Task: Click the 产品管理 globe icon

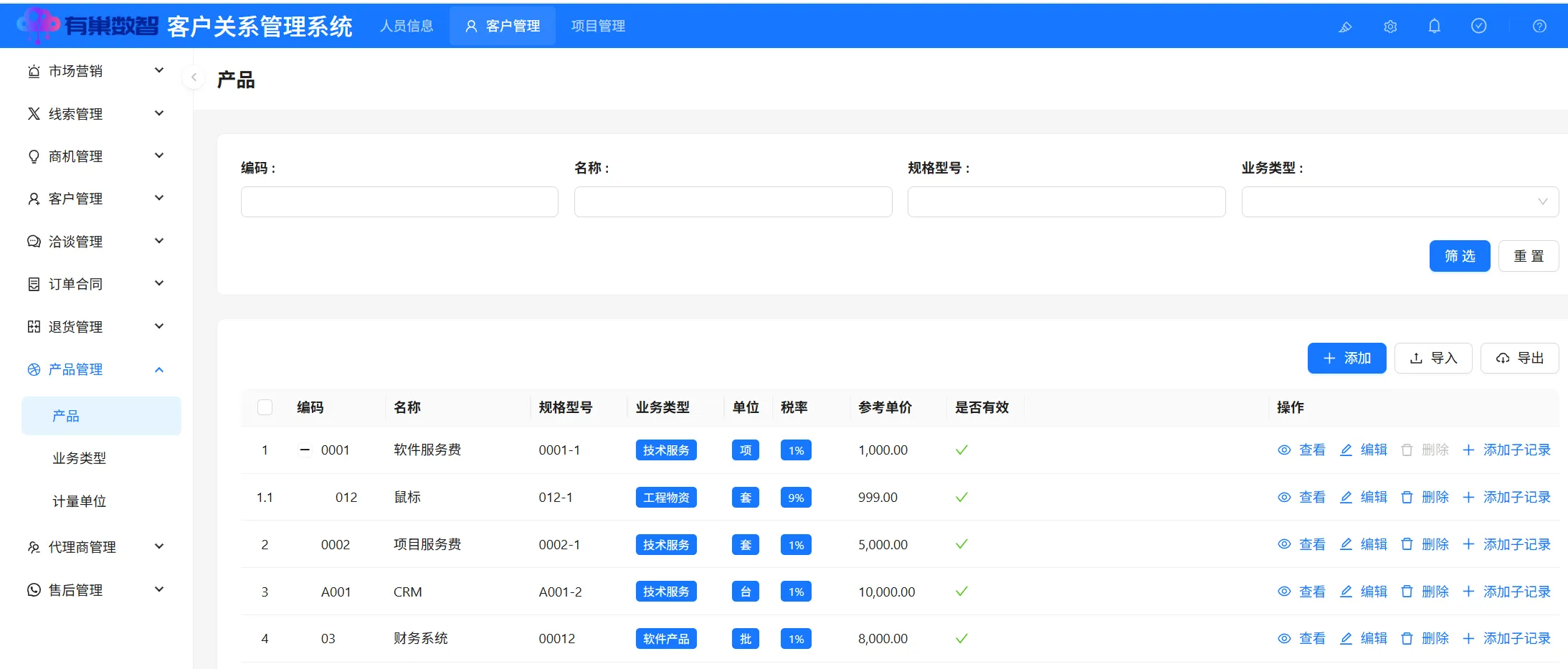Action: click(x=34, y=369)
